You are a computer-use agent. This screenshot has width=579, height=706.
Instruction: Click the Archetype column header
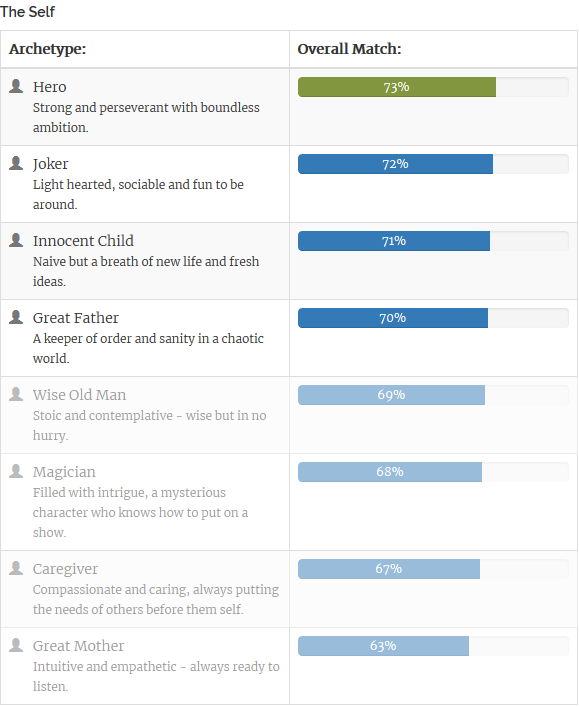47,49
